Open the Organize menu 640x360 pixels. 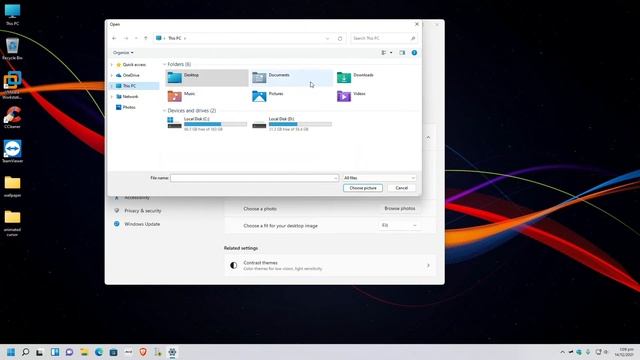[x=123, y=53]
